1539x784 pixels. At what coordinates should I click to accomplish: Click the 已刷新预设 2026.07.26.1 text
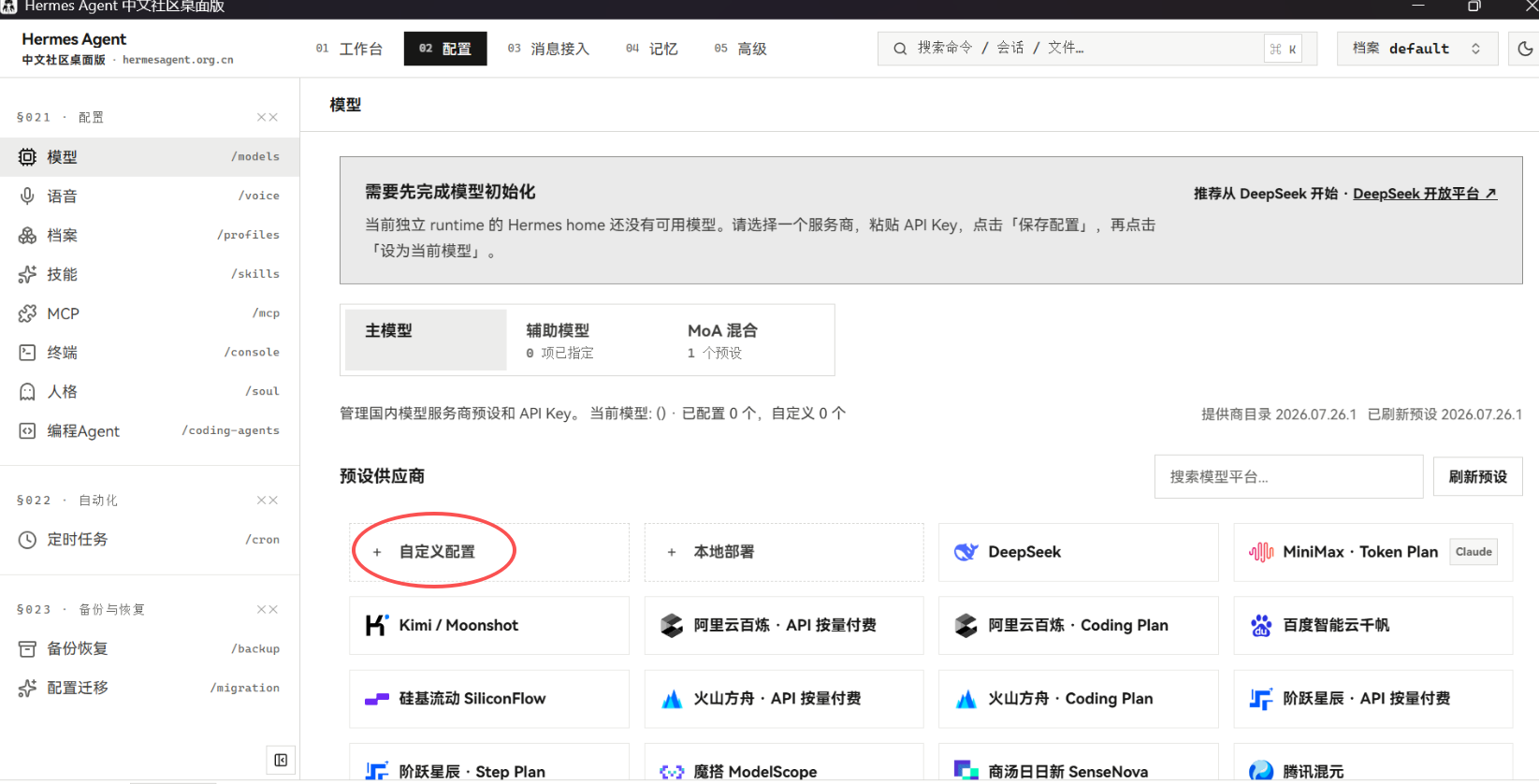(x=1445, y=414)
